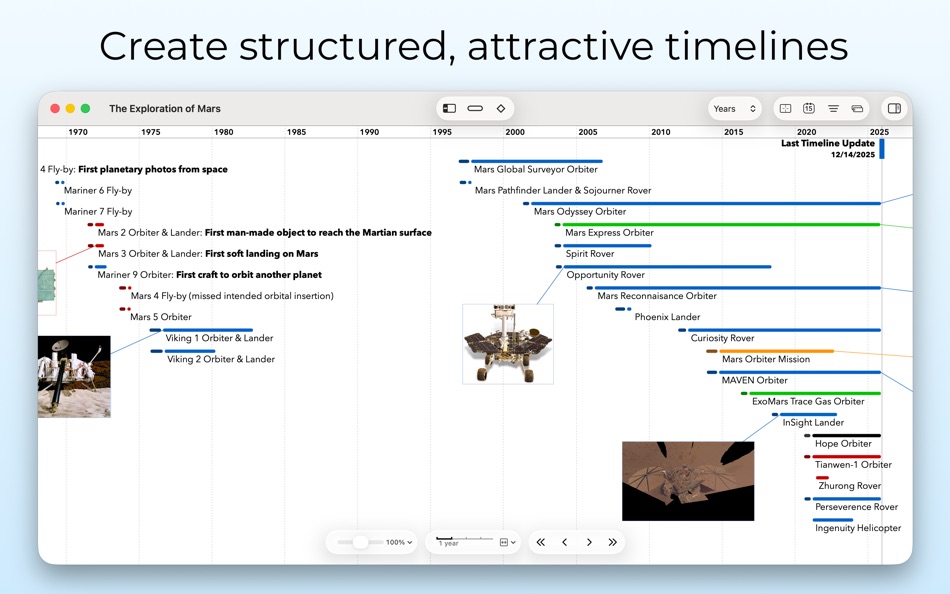Open the filter options icon
This screenshot has width=950, height=594.
point(835,108)
